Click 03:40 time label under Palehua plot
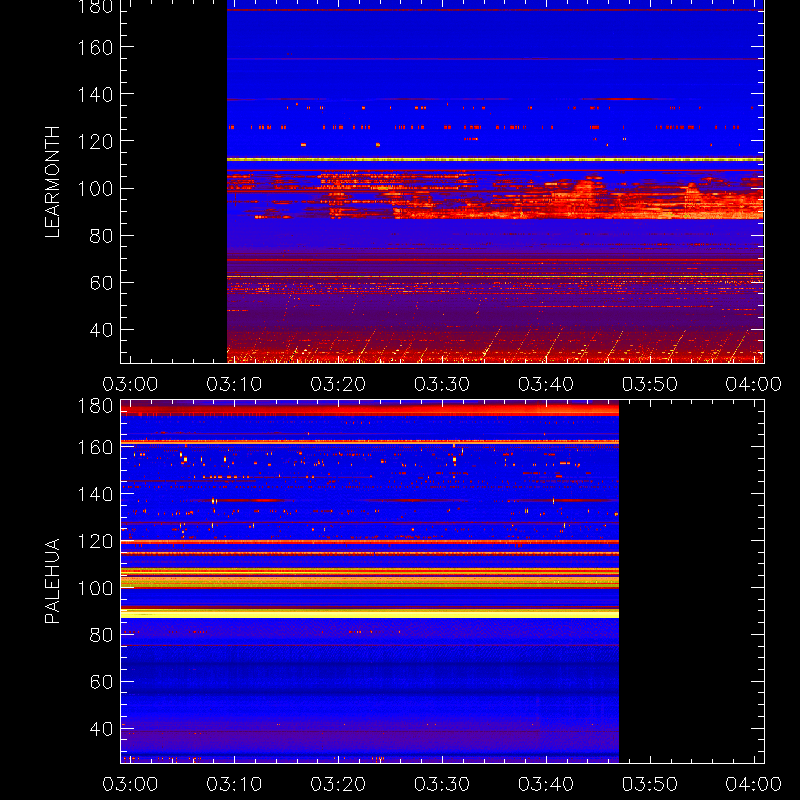Viewport: 800px width, 800px height. click(x=546, y=784)
